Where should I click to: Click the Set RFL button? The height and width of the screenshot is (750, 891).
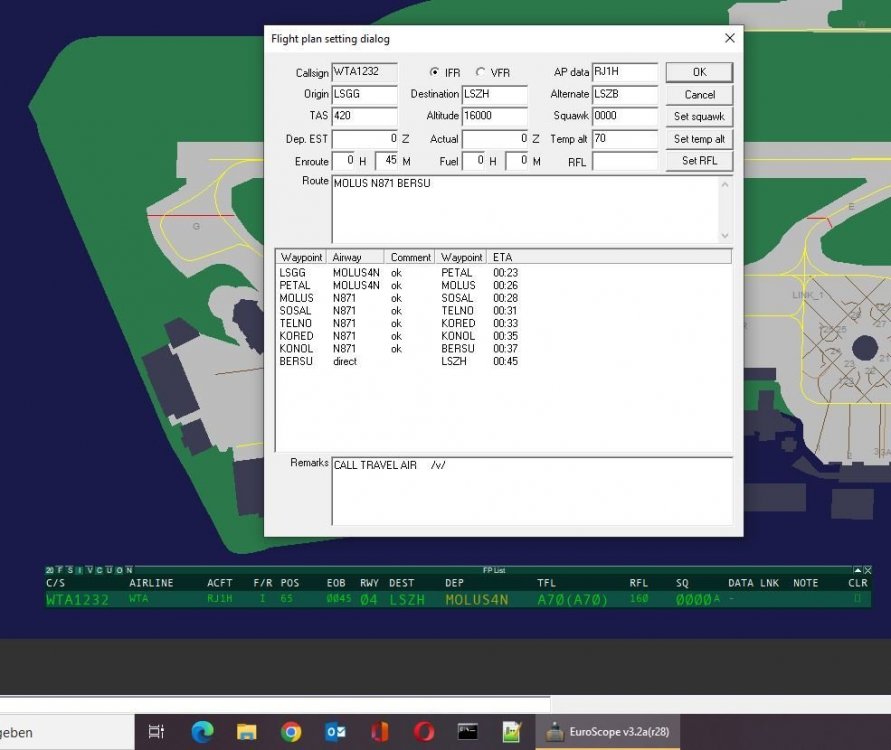699,161
